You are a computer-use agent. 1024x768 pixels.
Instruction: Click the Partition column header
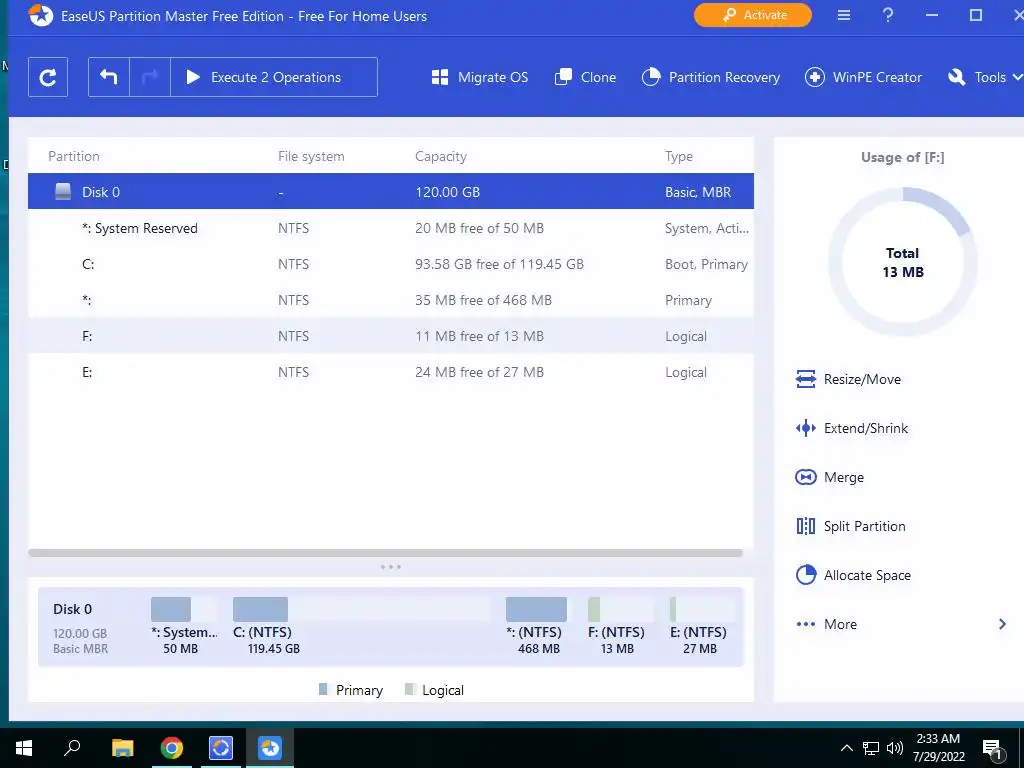coord(74,156)
